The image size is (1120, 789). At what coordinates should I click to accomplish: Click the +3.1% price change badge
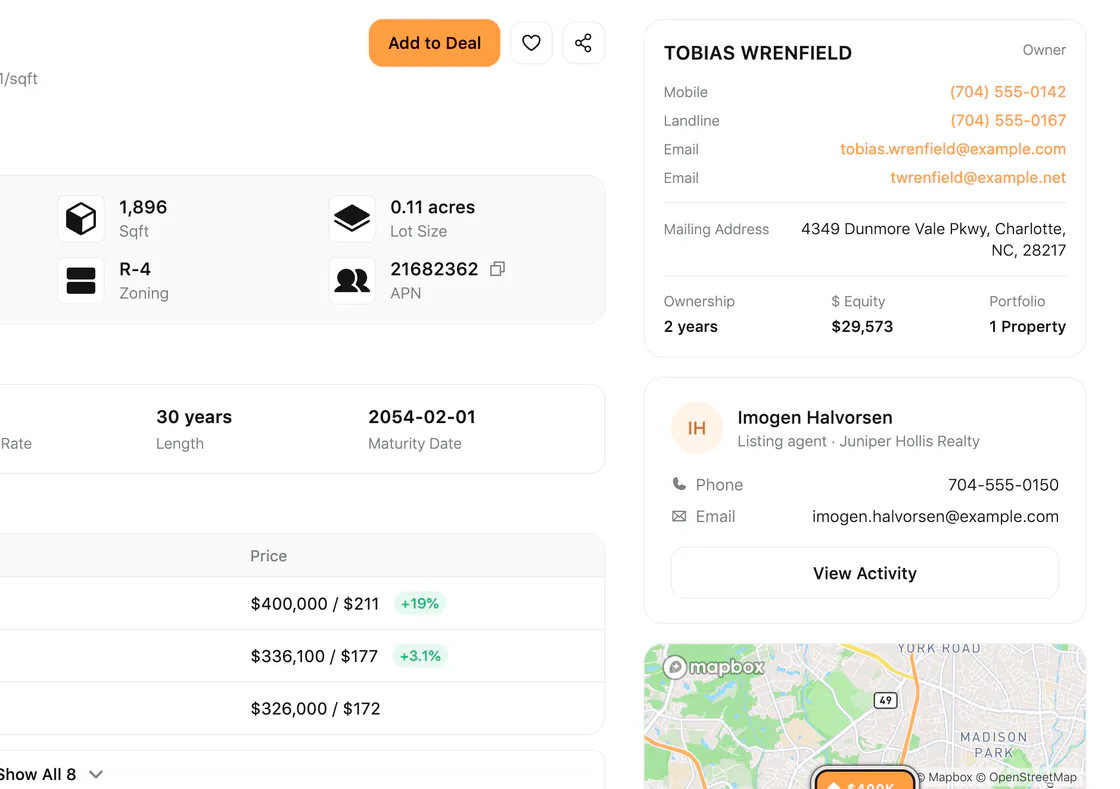point(420,655)
